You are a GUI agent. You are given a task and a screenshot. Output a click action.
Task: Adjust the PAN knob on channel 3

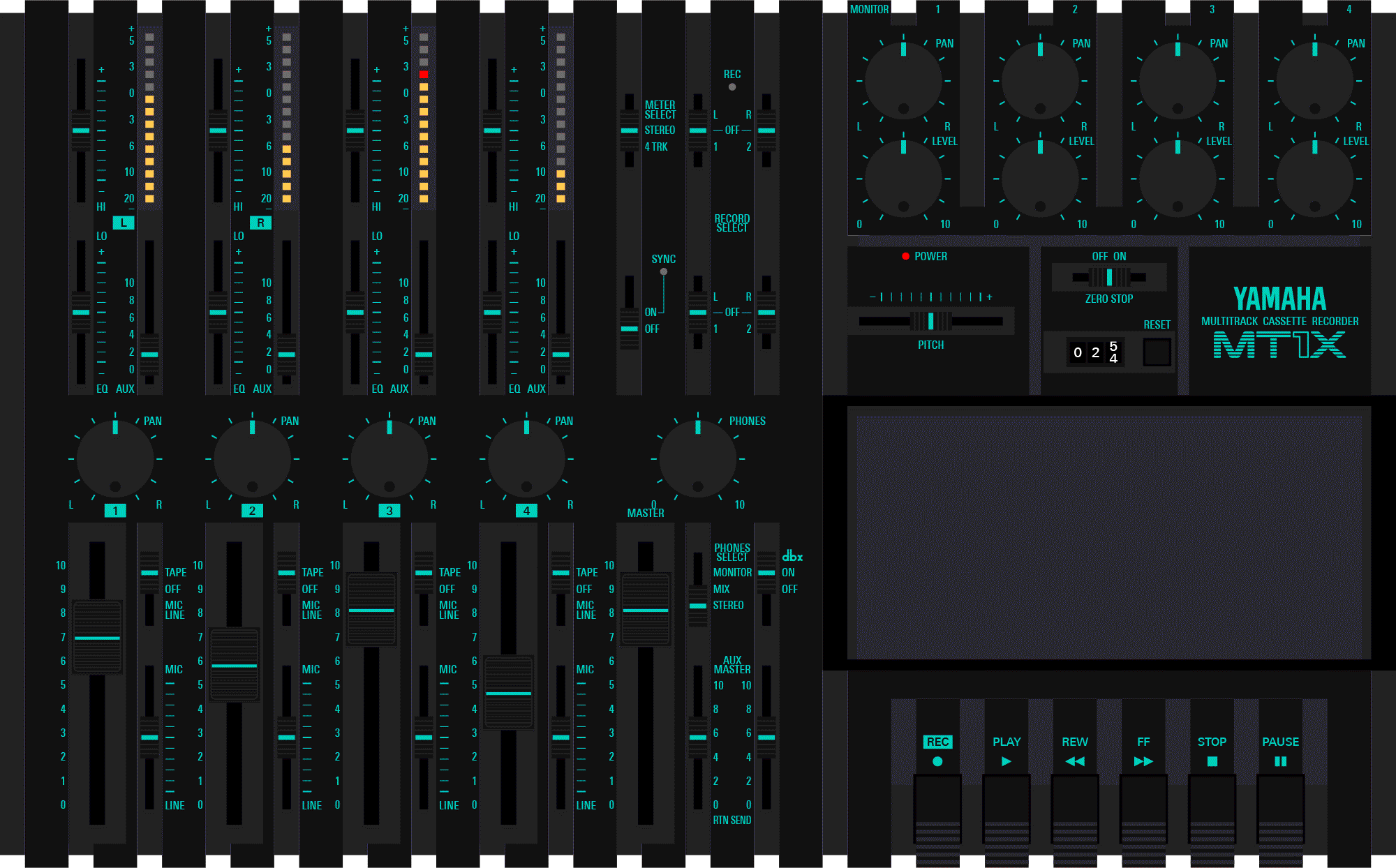pos(389,459)
